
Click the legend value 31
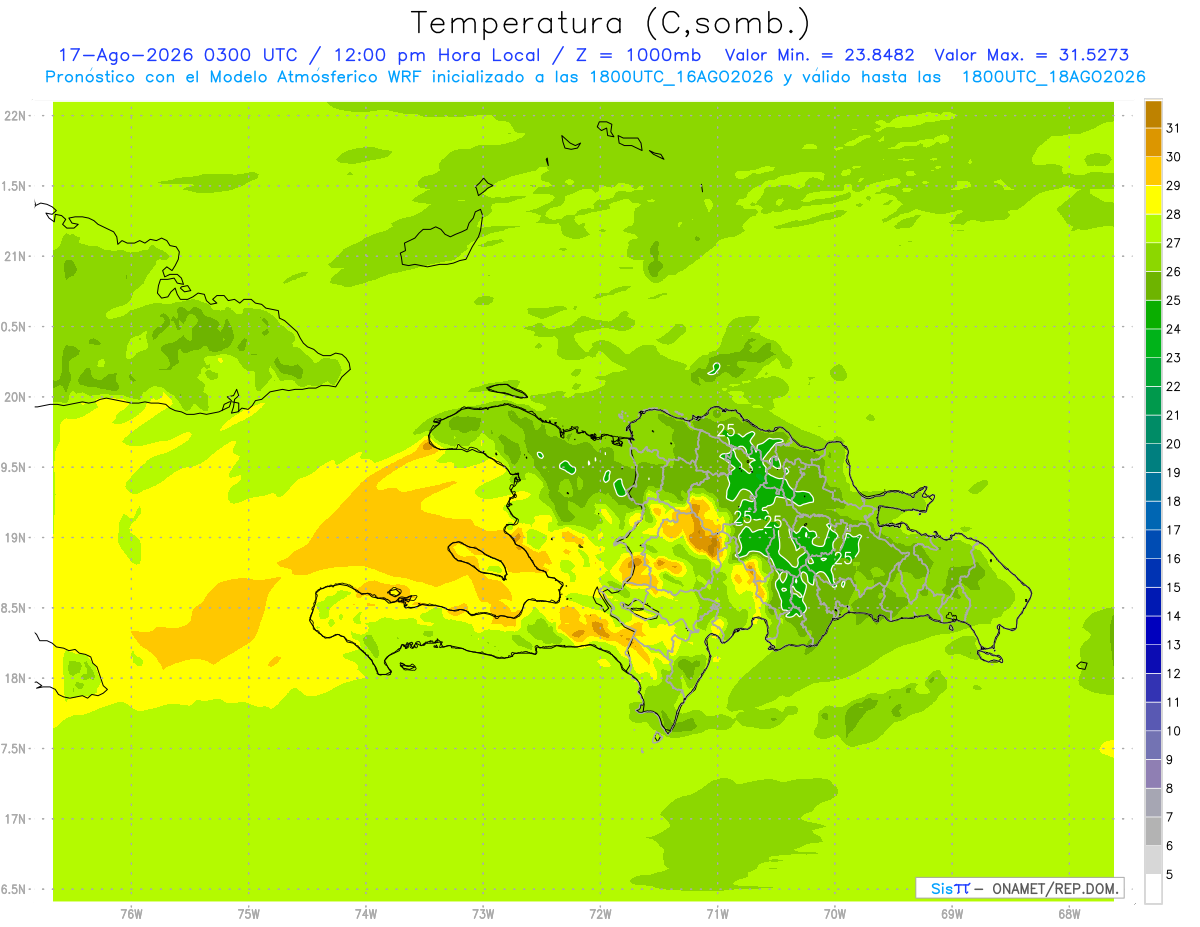[x=1173, y=128]
